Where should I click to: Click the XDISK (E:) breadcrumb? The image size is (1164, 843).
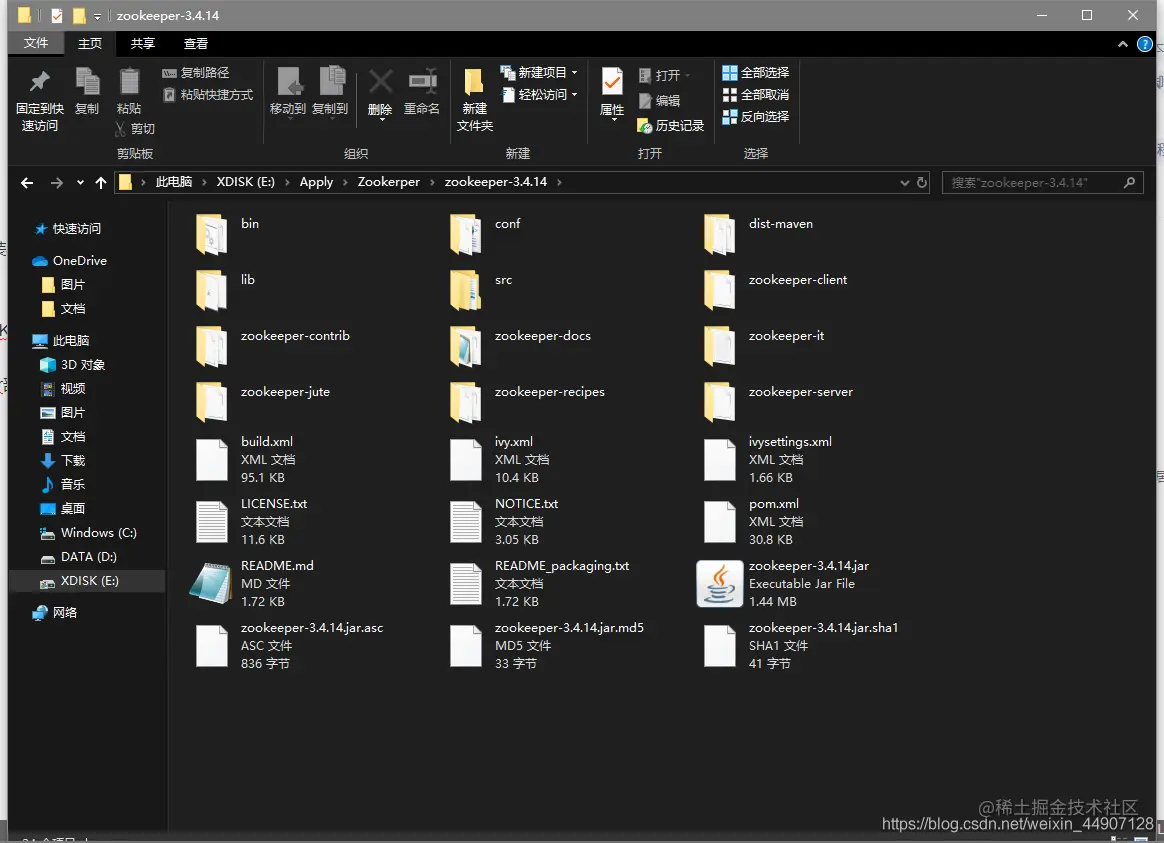pyautogui.click(x=245, y=182)
